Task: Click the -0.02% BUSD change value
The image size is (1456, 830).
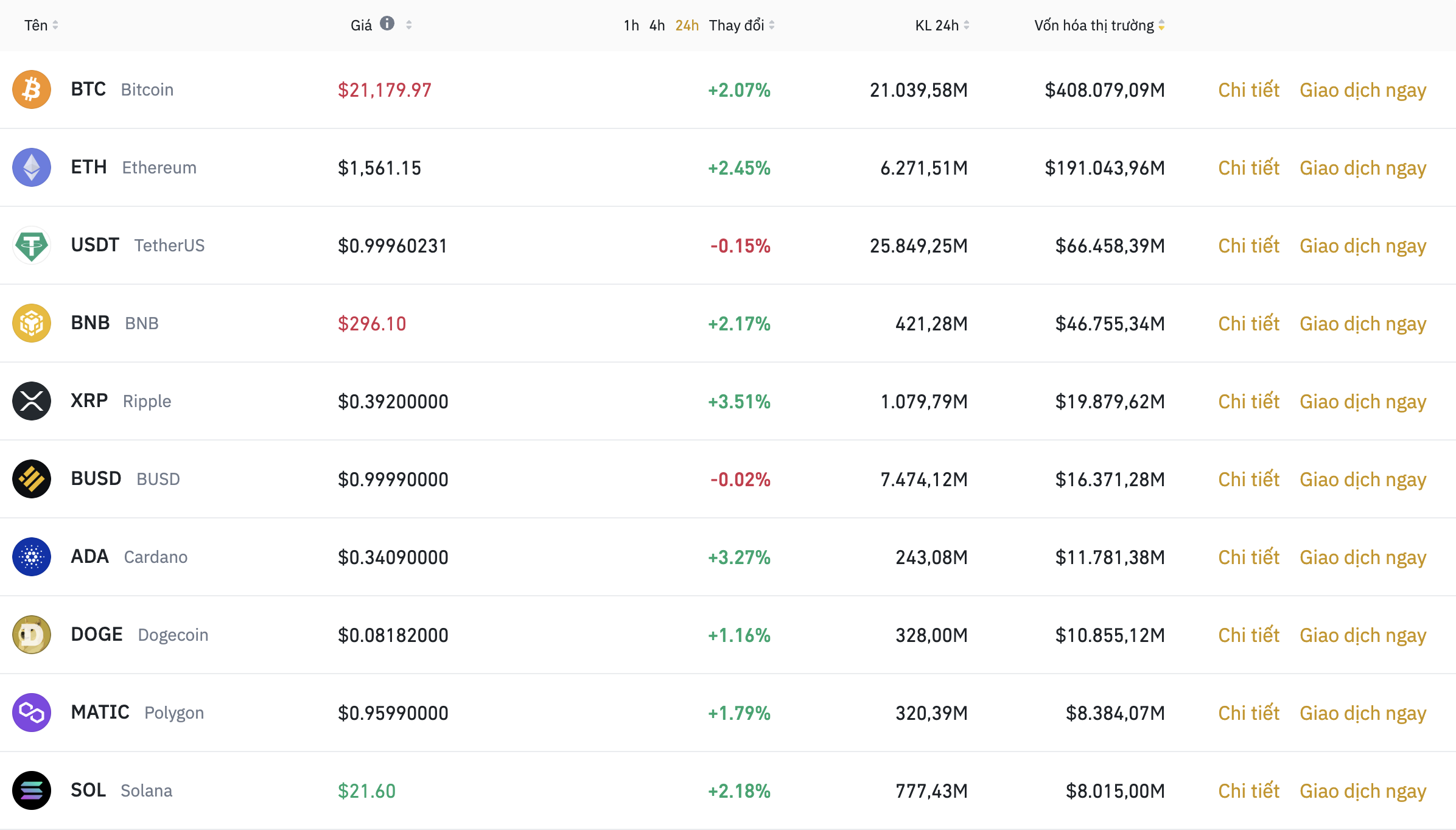Action: click(x=740, y=480)
